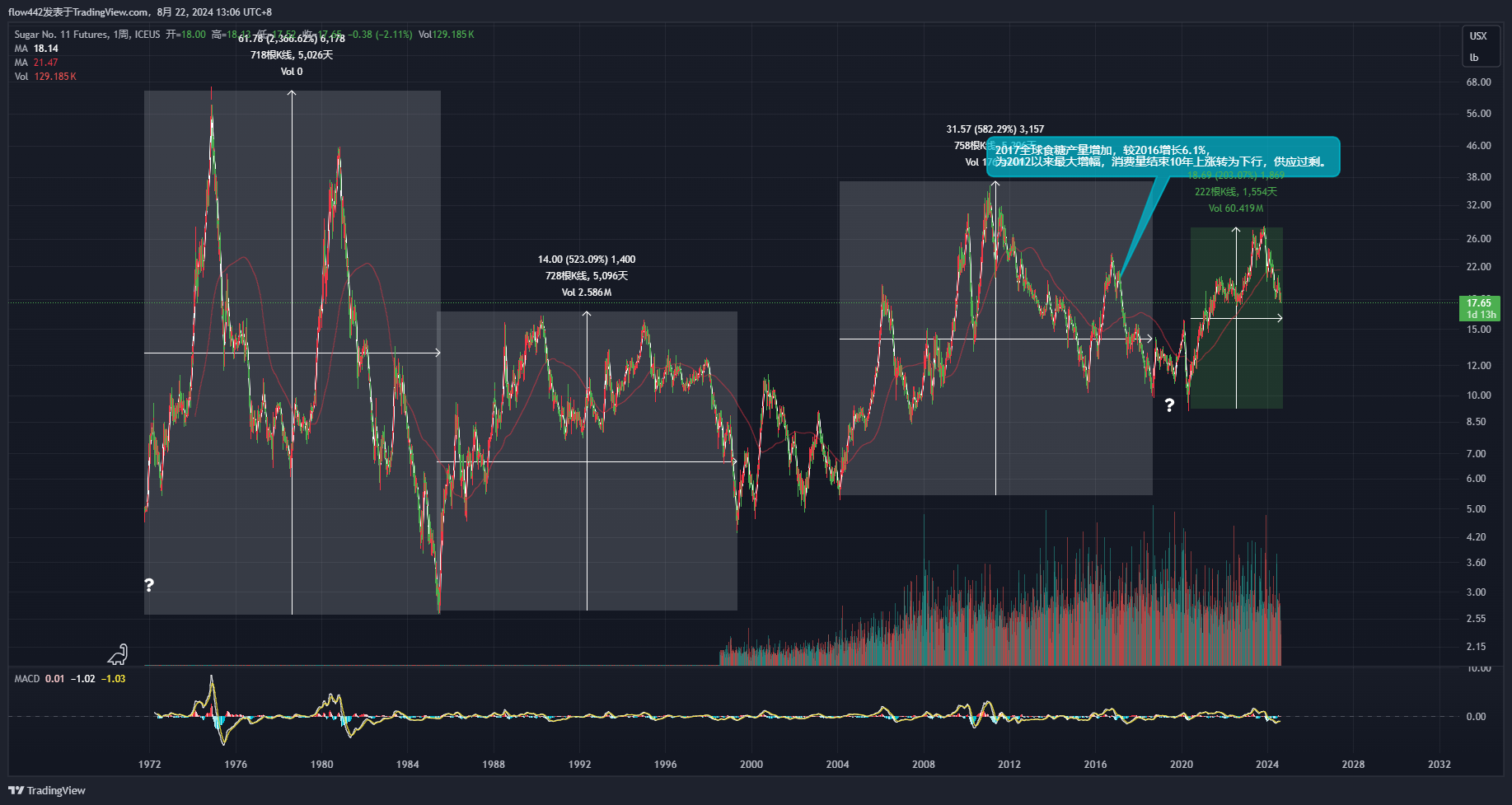Click 2004 on the time axis

coord(837,765)
